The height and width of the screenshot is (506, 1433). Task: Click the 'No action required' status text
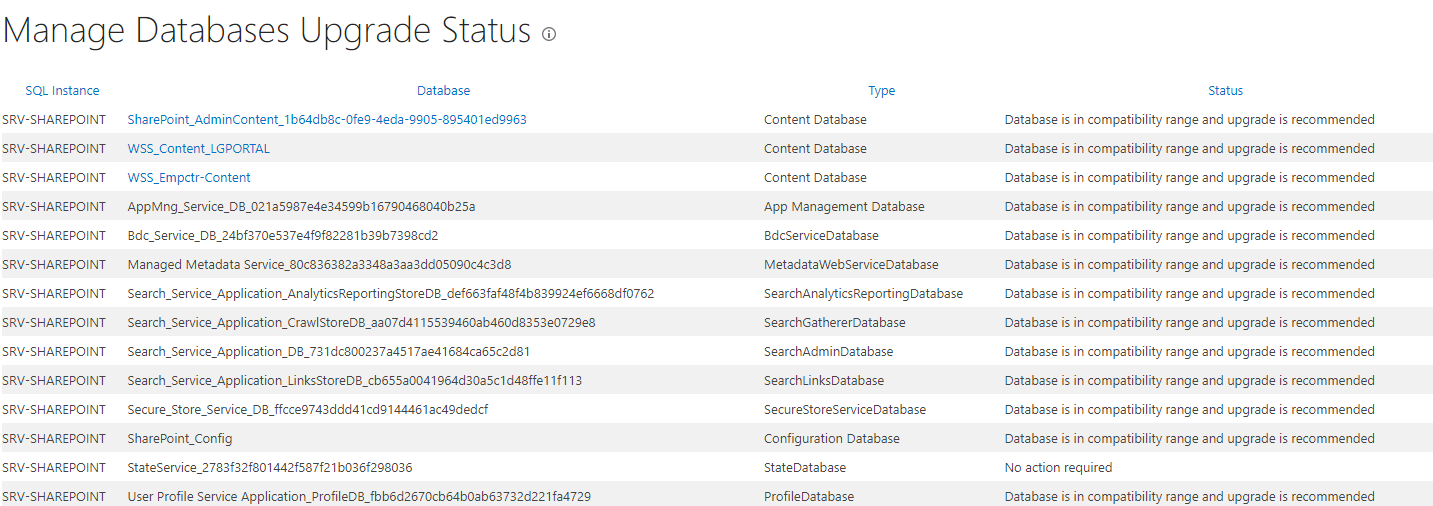(1058, 468)
